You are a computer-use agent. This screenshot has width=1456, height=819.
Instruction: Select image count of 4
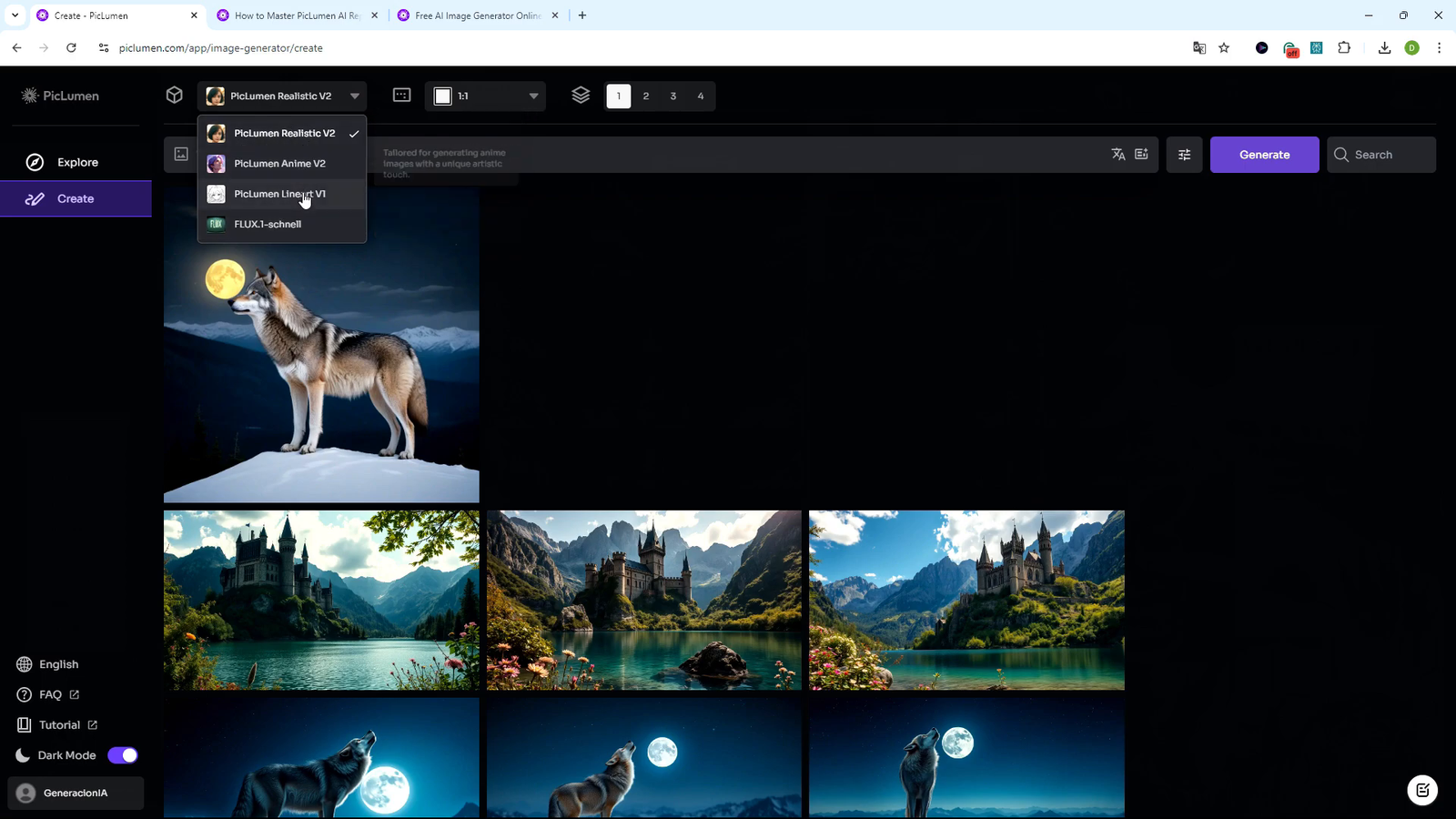click(x=701, y=96)
